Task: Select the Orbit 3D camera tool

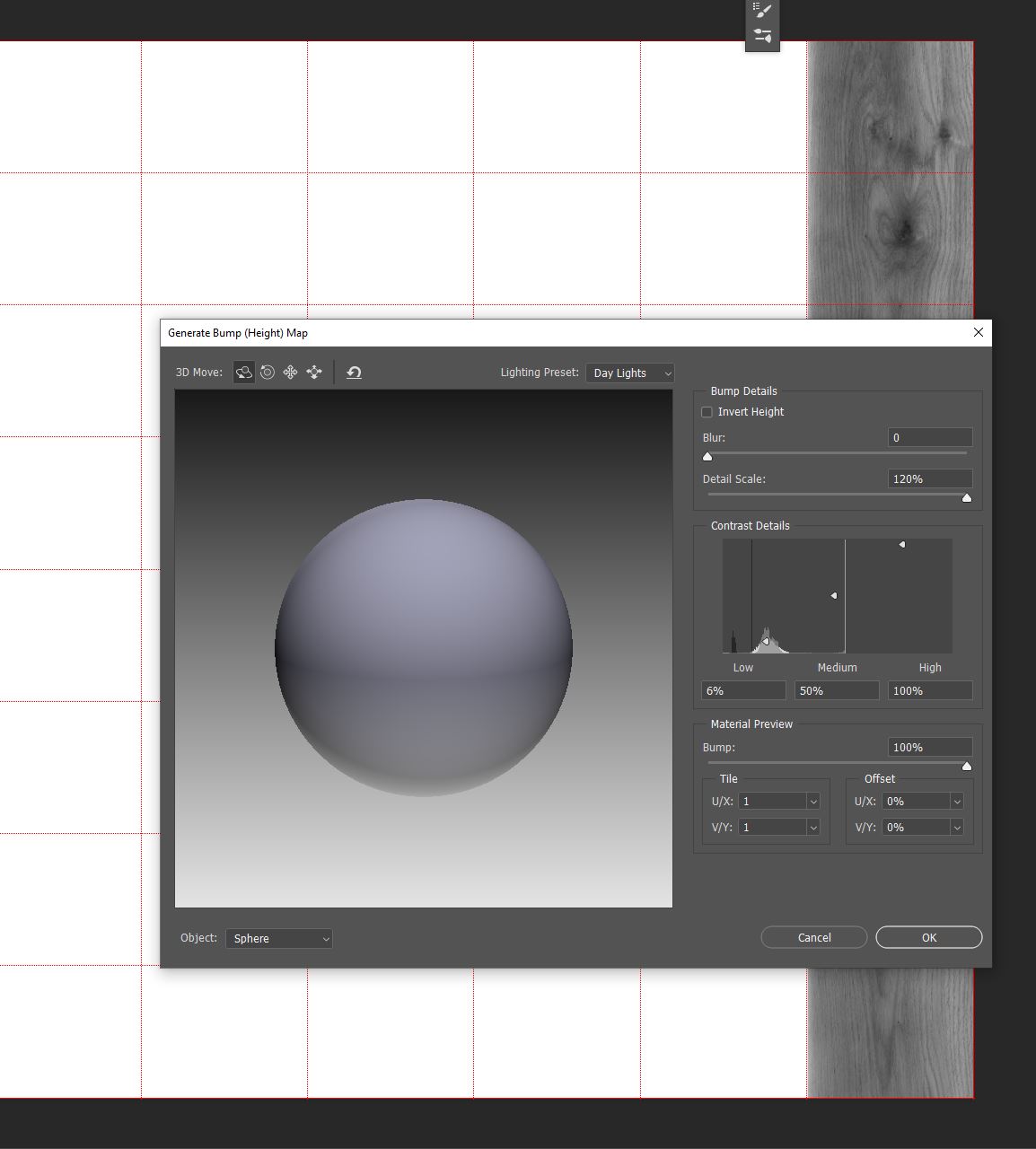Action: [x=243, y=373]
